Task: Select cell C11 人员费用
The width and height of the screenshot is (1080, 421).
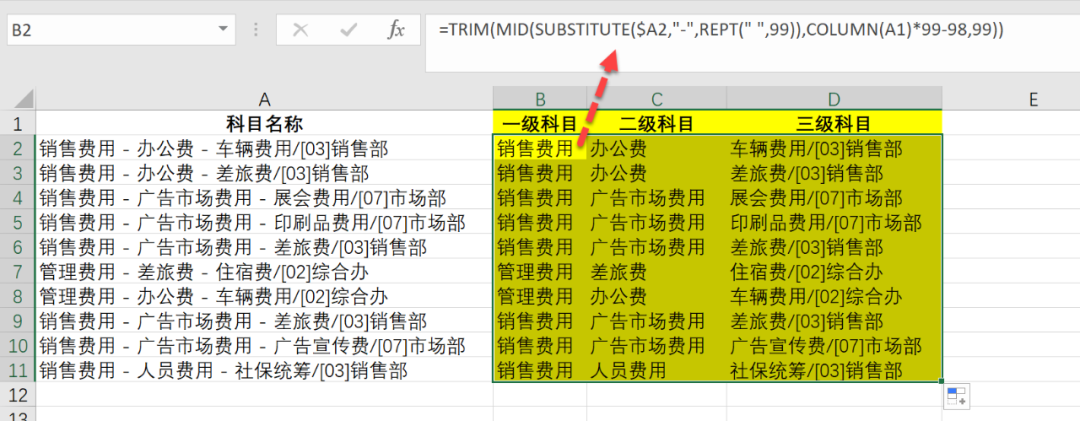Action: click(x=656, y=371)
